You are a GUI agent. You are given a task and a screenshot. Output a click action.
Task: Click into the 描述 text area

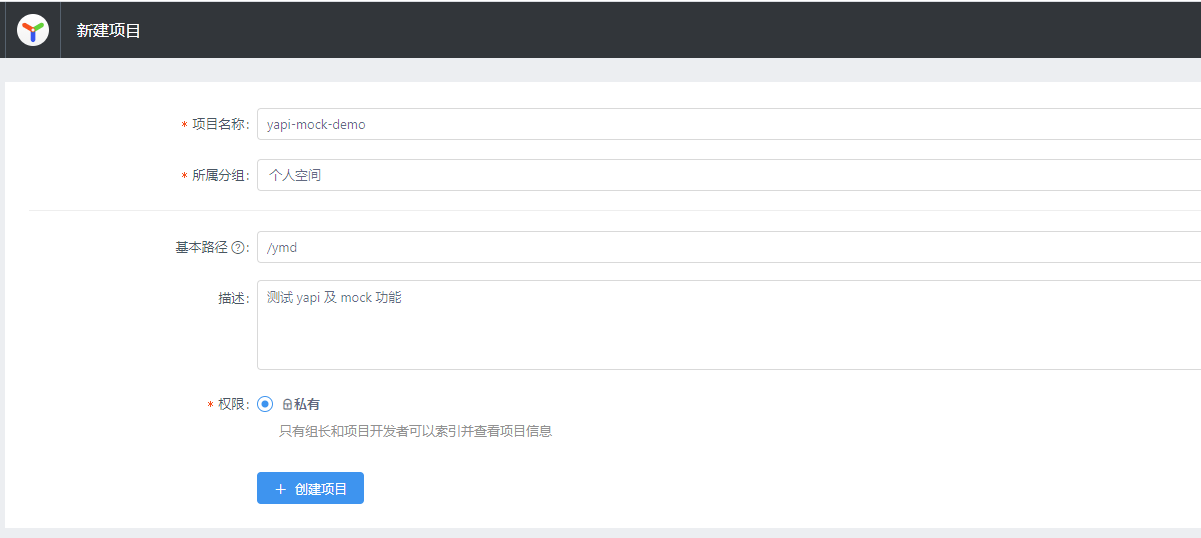click(729, 325)
